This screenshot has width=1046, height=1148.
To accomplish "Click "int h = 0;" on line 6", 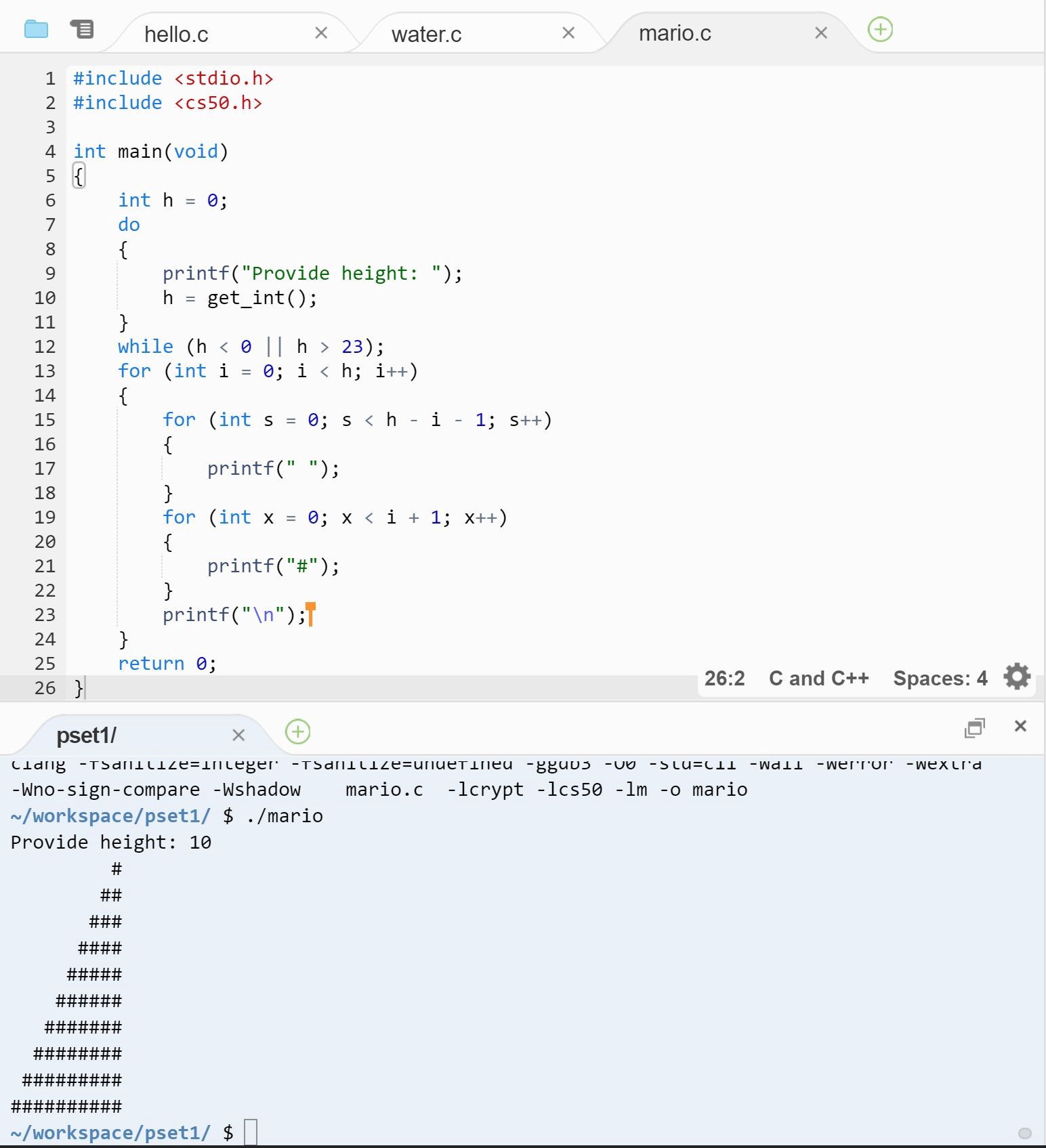I will [173, 200].
